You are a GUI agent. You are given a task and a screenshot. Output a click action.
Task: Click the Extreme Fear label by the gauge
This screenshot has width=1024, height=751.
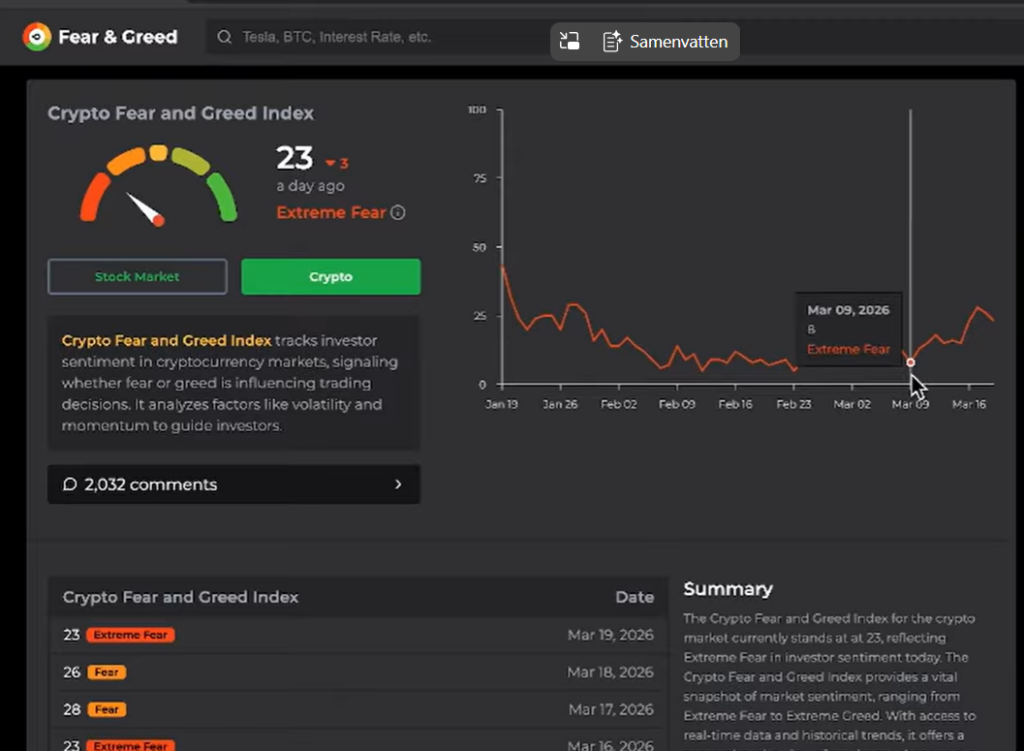pyautogui.click(x=331, y=212)
